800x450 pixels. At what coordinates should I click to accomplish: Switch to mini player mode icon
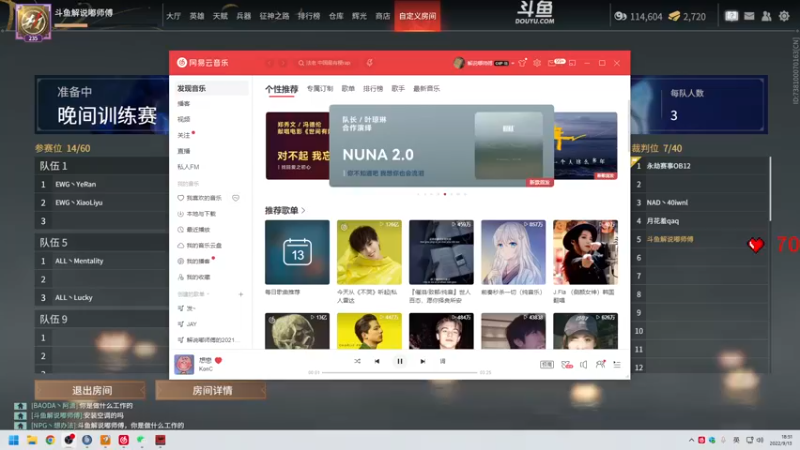(x=572, y=63)
